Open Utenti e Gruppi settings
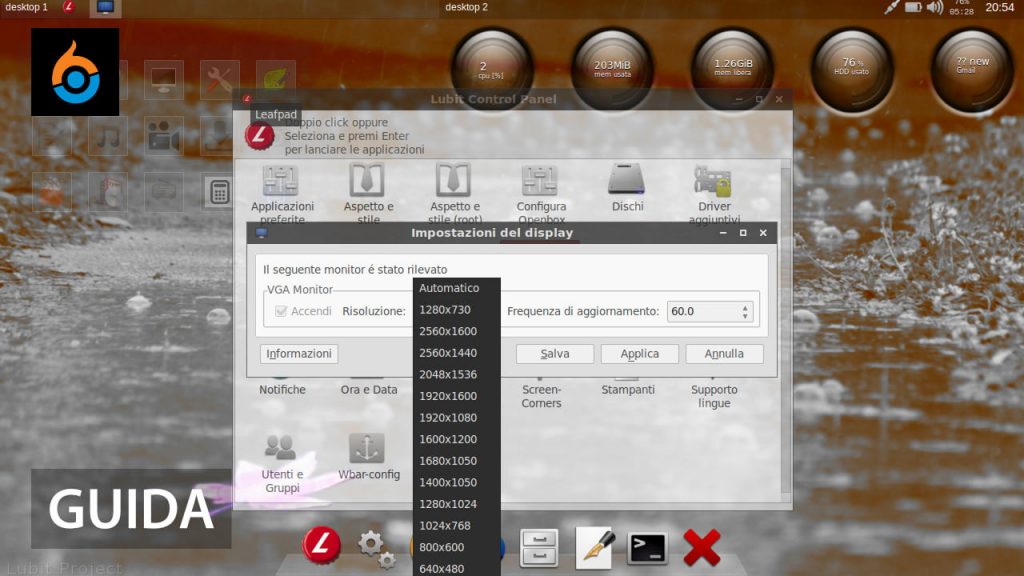Viewport: 1024px width, 576px height. [282, 448]
